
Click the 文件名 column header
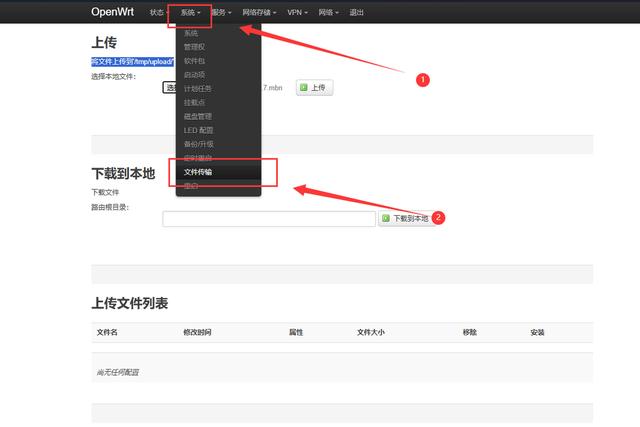(107, 332)
